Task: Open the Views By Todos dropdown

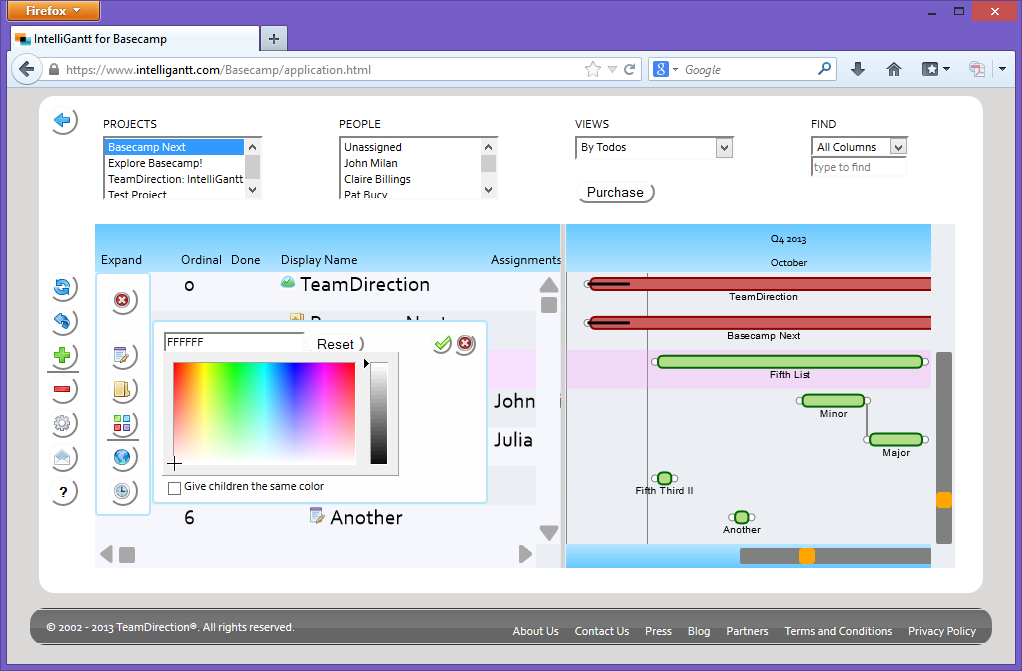Action: (x=654, y=148)
